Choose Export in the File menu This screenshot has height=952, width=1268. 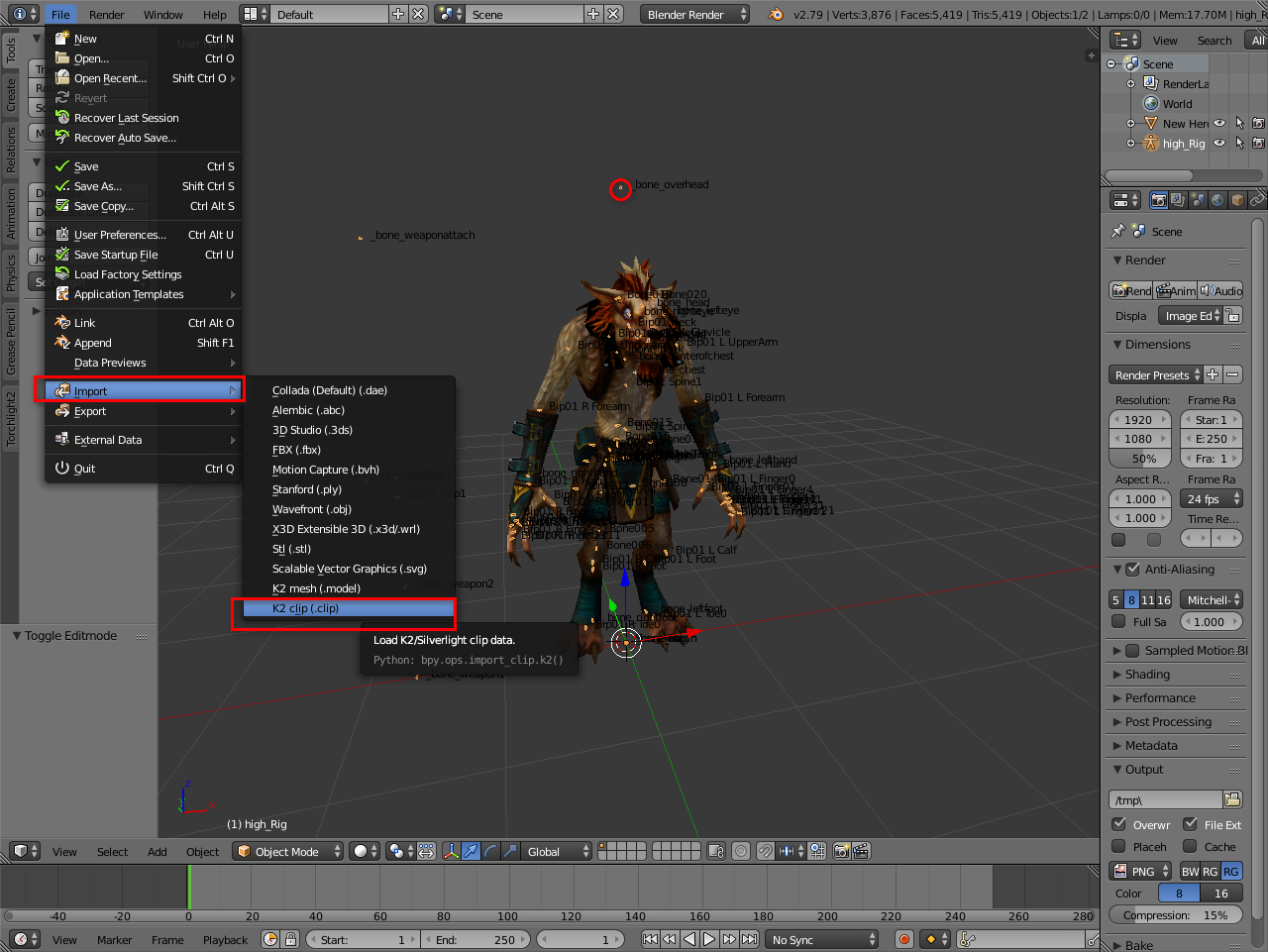point(90,411)
